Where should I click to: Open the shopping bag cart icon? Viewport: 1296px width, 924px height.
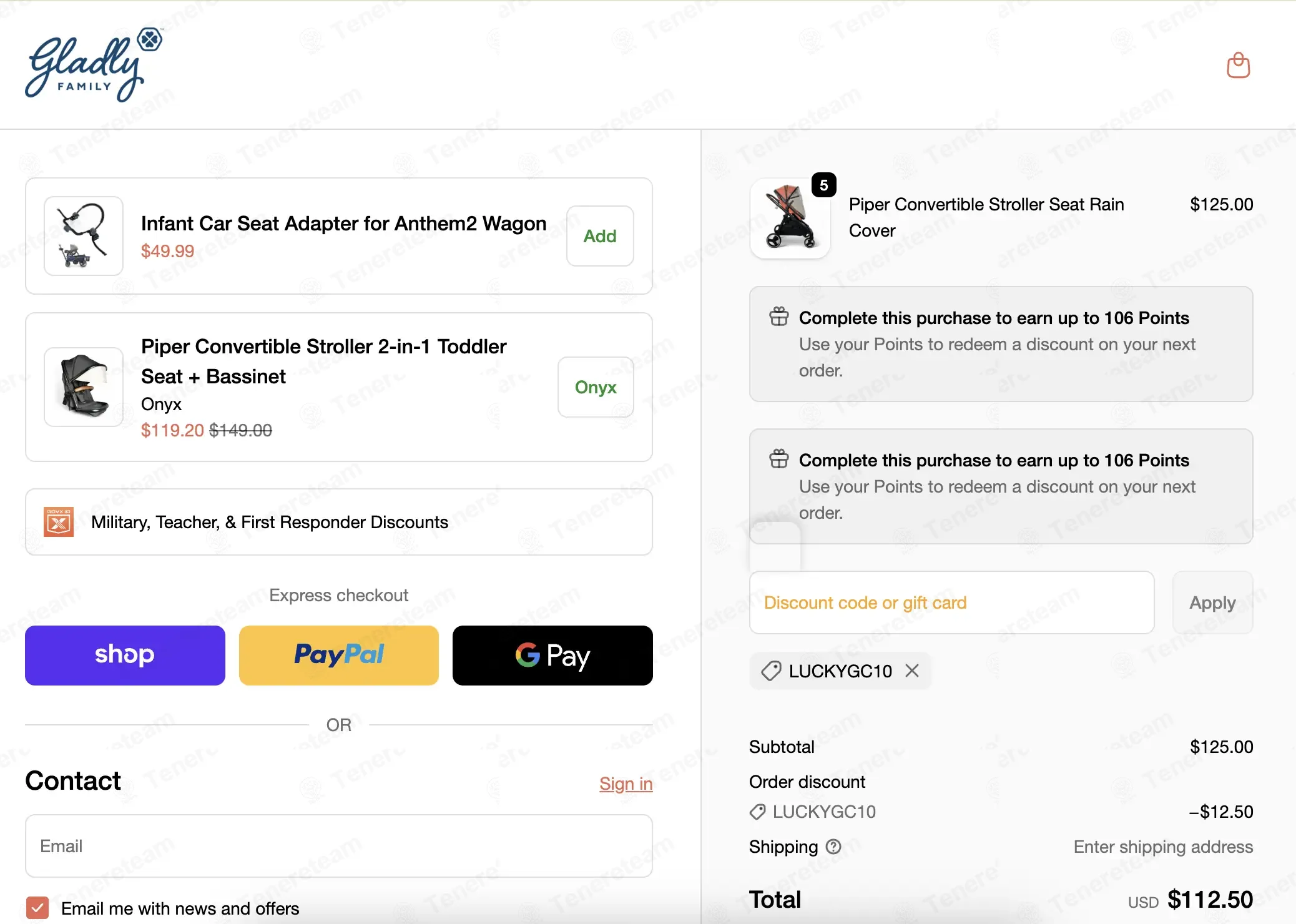pos(1238,66)
